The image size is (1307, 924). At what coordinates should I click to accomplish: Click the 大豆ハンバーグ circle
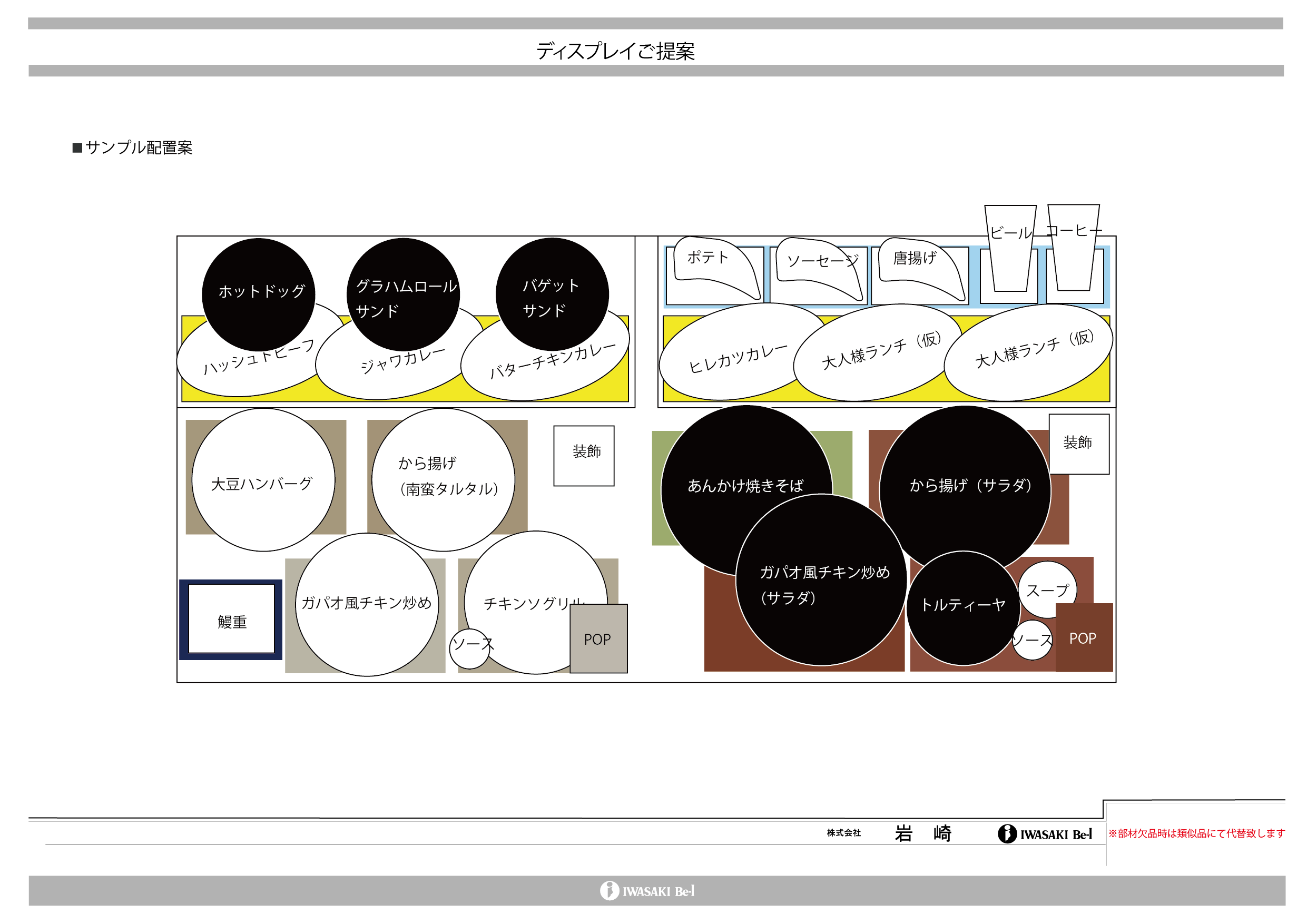[263, 479]
